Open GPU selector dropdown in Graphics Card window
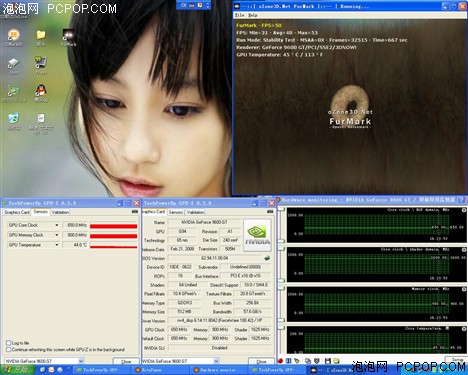Viewport: 468px width, 375px height. [x=216, y=361]
